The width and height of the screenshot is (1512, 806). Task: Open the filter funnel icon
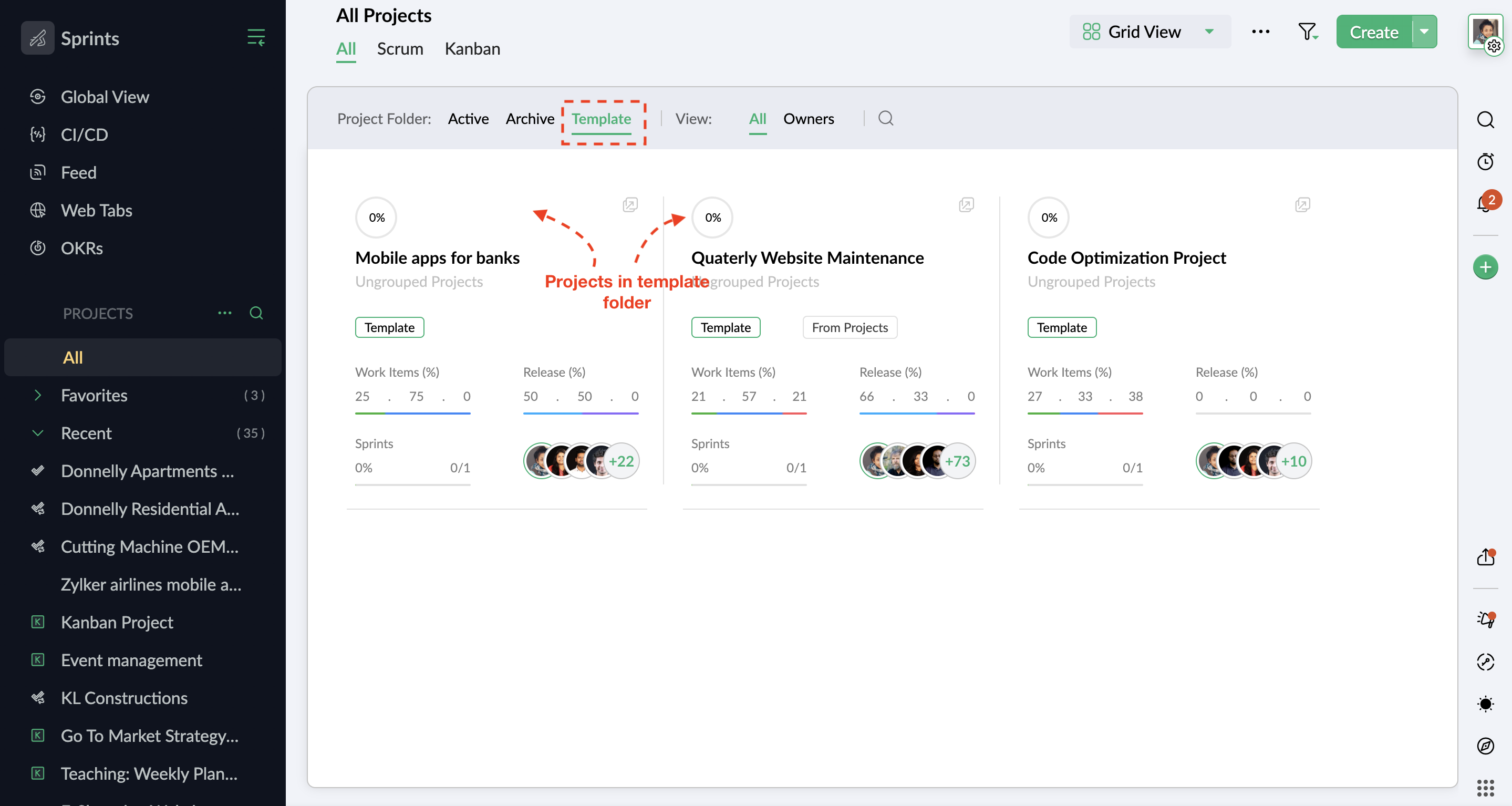click(x=1307, y=32)
